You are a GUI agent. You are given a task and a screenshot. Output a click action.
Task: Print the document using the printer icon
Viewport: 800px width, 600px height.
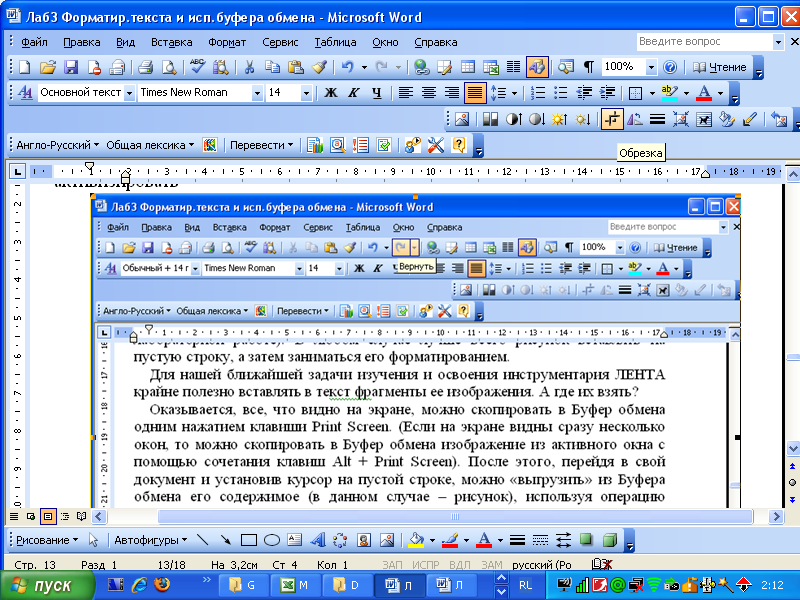point(145,67)
